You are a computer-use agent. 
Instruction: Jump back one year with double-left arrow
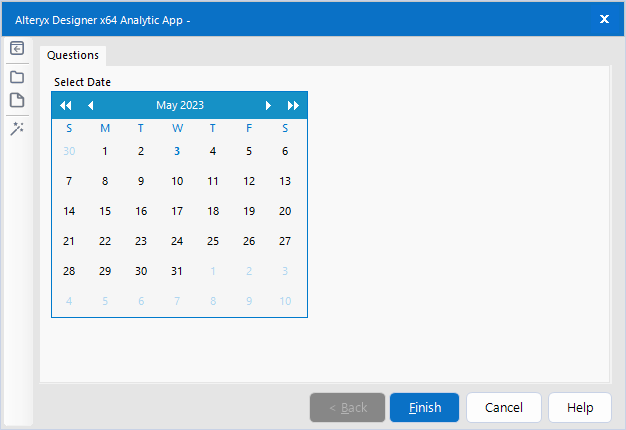pos(66,105)
